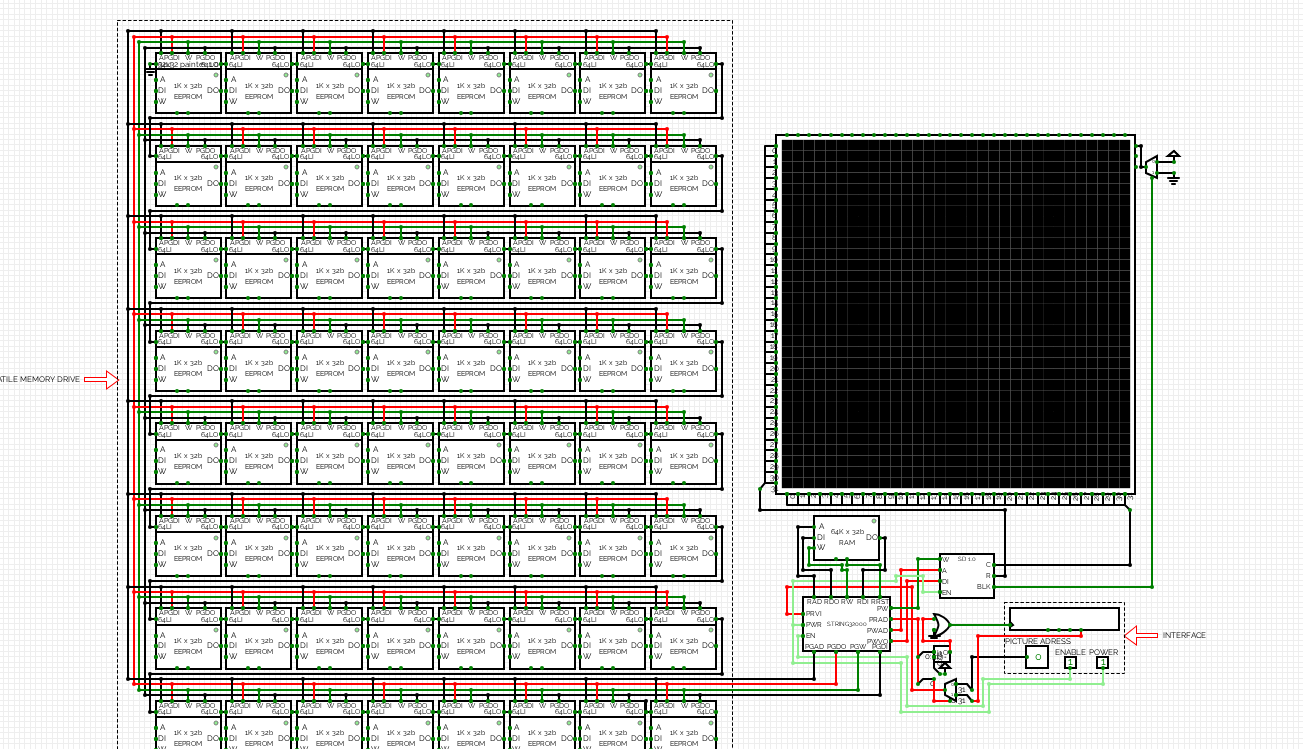Select the black LED matrix display
The width and height of the screenshot is (1303, 749).
click(955, 315)
